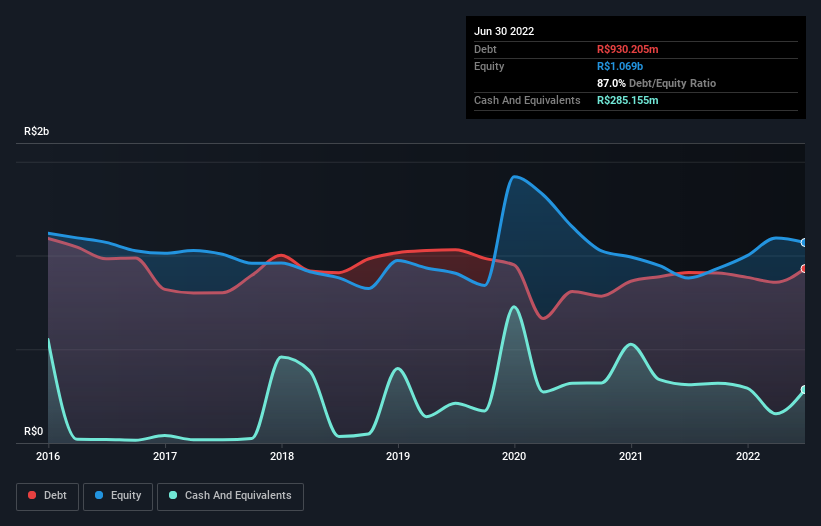Click the 87.0% Debt/Equity Ratio text
This screenshot has width=821, height=526.
tap(657, 83)
